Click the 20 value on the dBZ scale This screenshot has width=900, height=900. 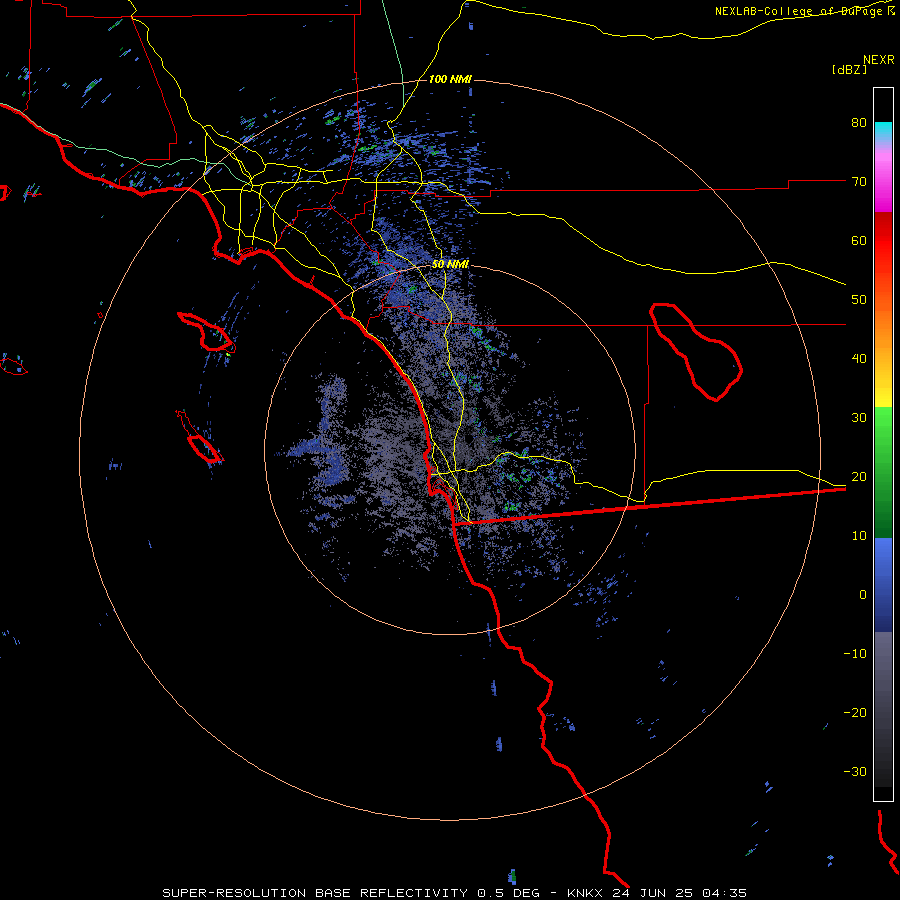click(x=859, y=477)
